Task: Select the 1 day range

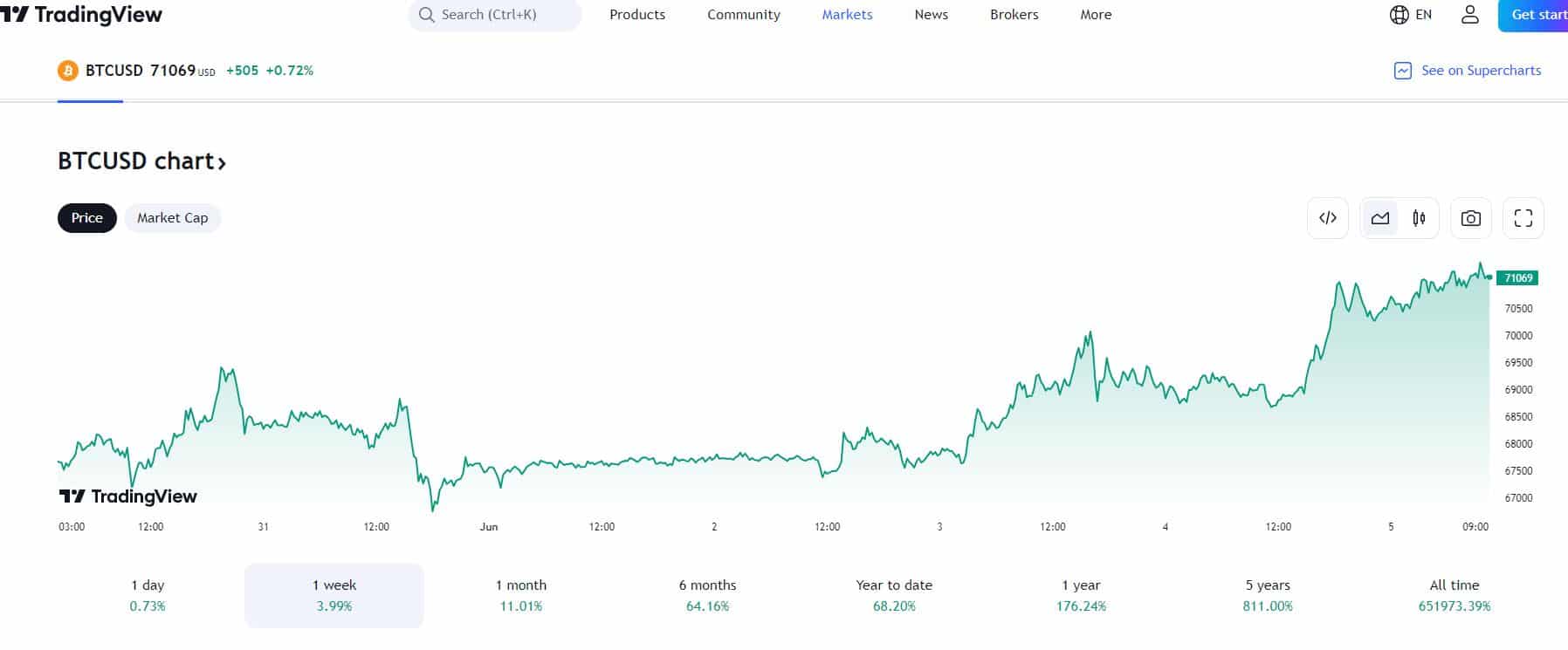Action: pyautogui.click(x=148, y=595)
